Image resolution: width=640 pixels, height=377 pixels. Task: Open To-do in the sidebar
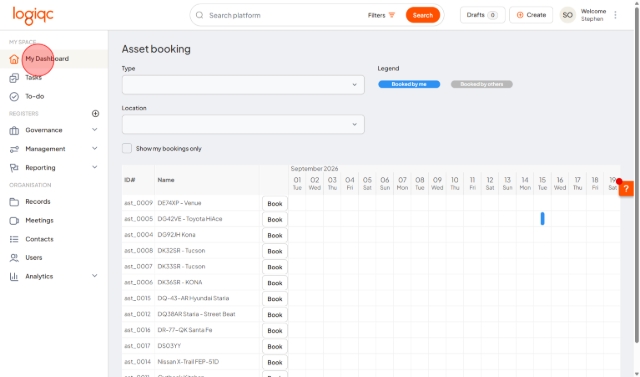[35, 96]
